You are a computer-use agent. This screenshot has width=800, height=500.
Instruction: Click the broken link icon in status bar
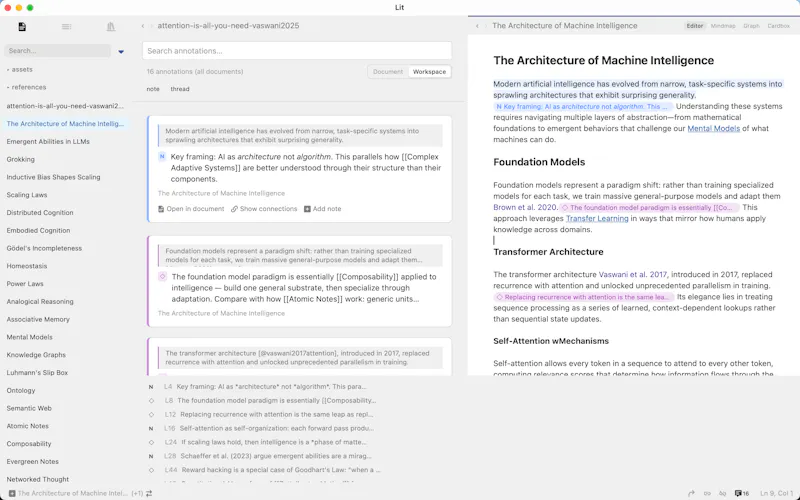tap(722, 493)
